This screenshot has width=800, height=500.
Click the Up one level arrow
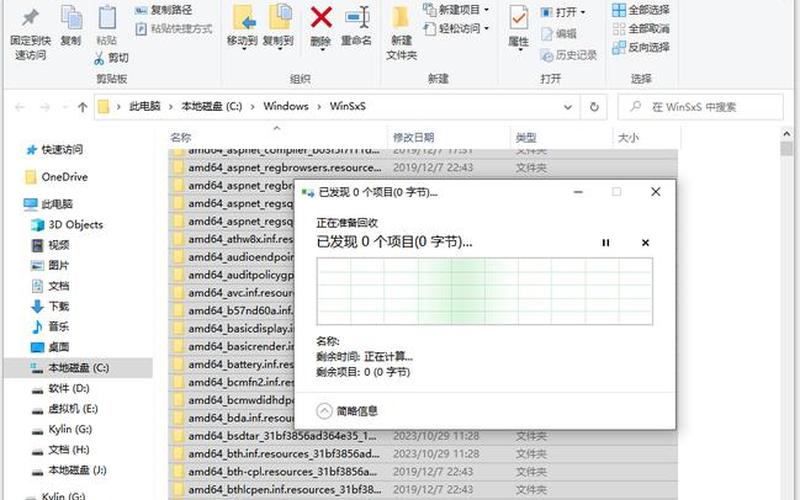[x=82, y=107]
